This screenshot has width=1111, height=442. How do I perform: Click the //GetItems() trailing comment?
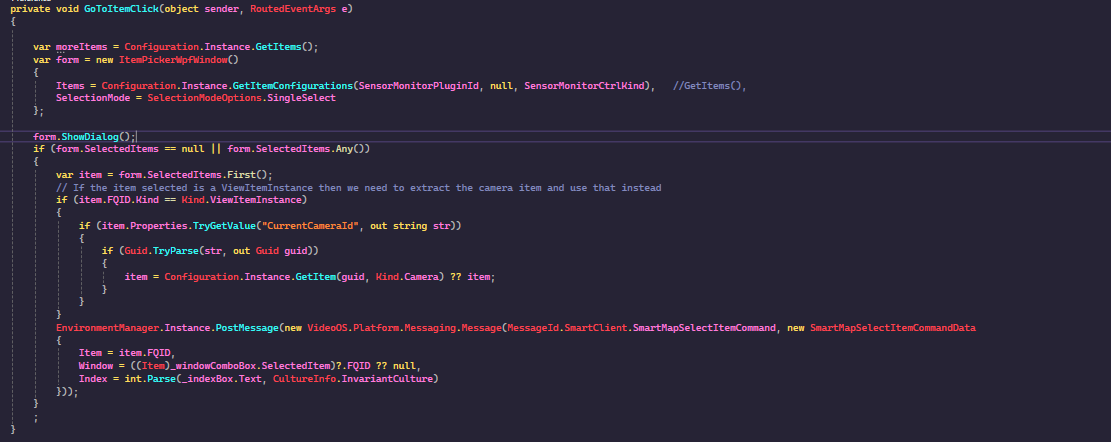pos(710,85)
